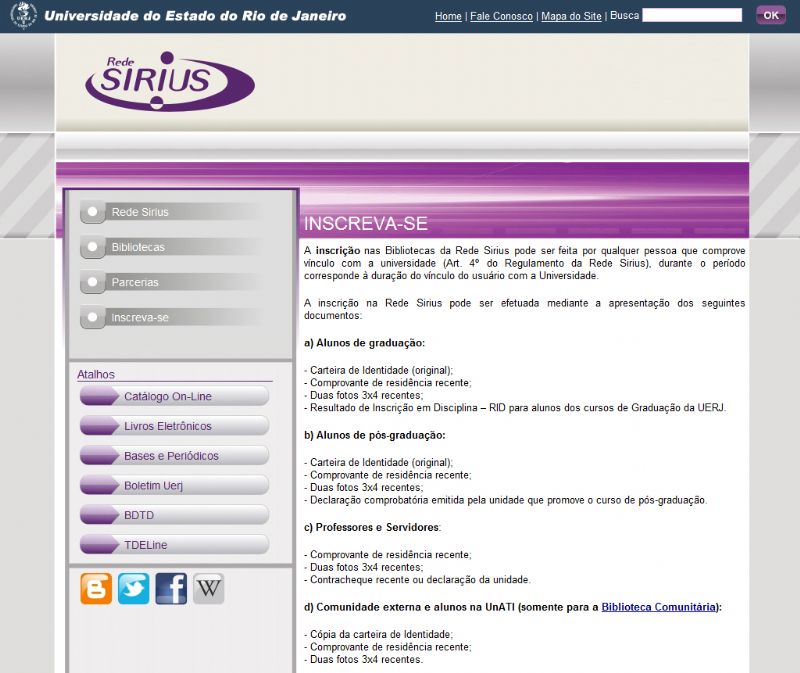Click 'Universidade do Estado do Rio de Janeiro' title

pos(195,16)
